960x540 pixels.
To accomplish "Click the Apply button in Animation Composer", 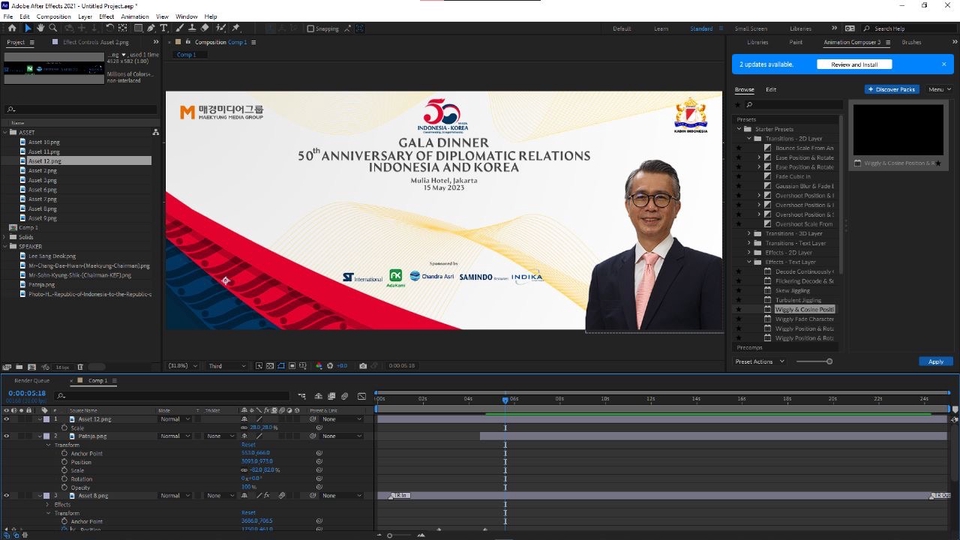I will pos(935,361).
